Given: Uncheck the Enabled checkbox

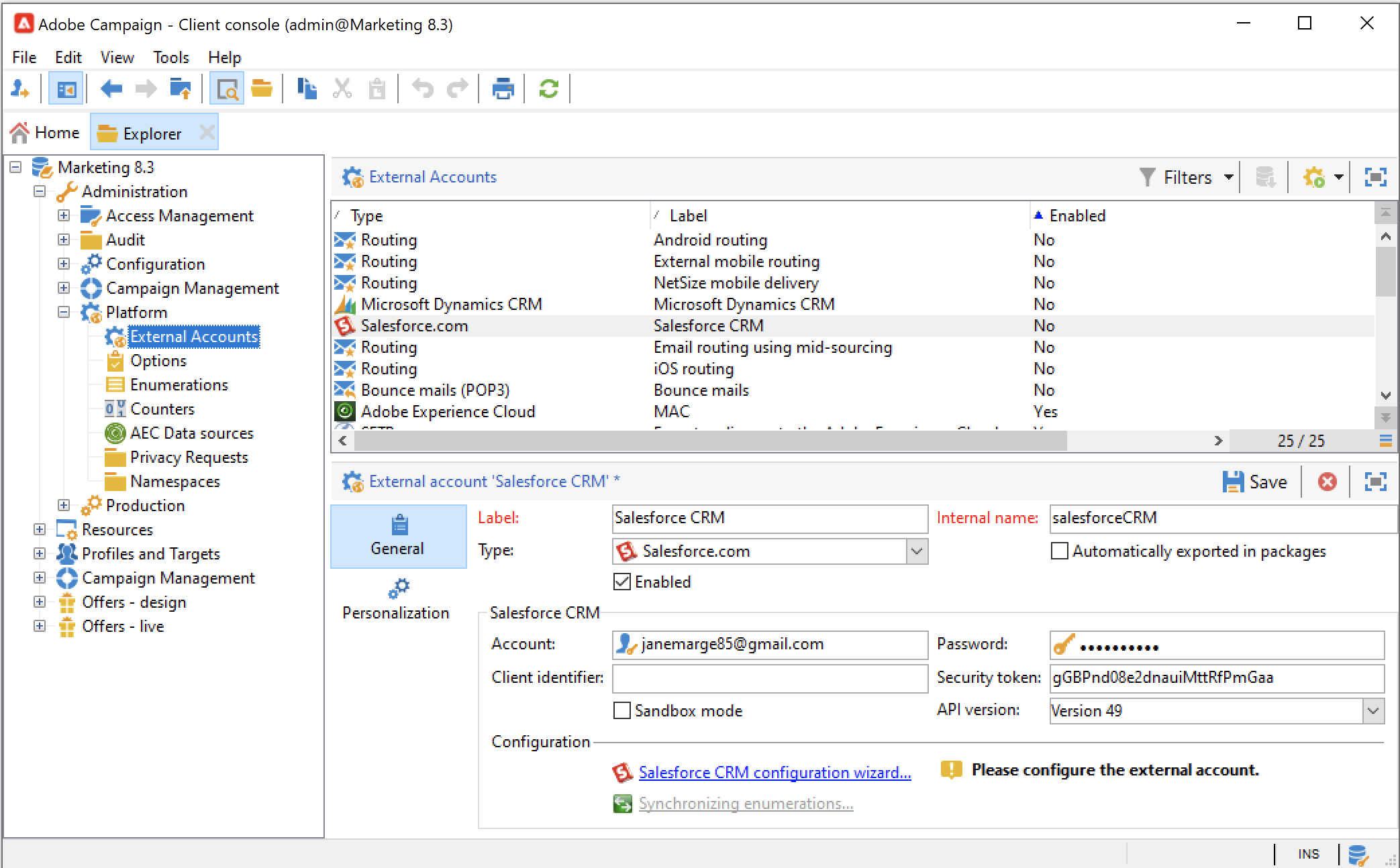Looking at the screenshot, I should pyautogui.click(x=622, y=582).
